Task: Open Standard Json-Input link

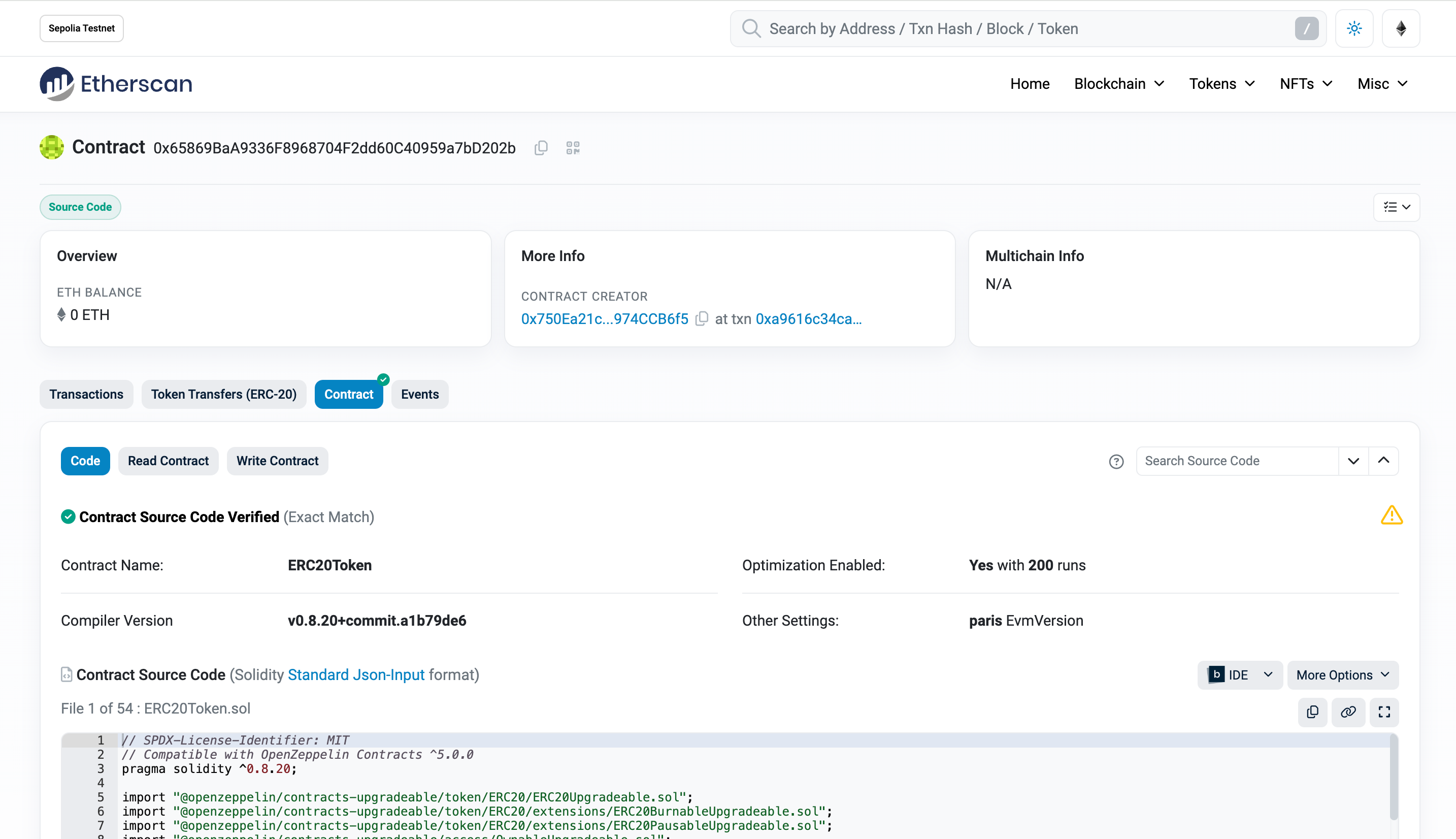Action: [356, 675]
